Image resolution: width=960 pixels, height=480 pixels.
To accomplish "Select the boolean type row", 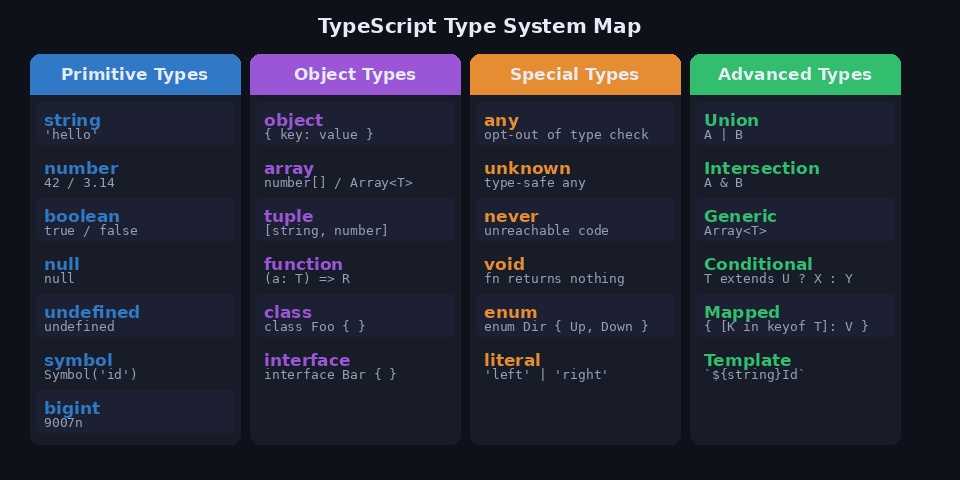I will (135, 221).
